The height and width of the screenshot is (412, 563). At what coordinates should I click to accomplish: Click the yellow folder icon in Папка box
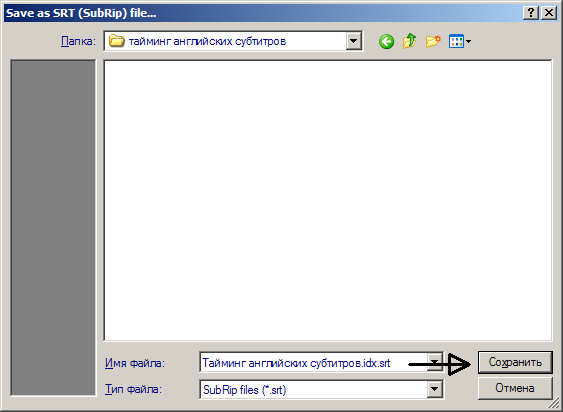(116, 41)
